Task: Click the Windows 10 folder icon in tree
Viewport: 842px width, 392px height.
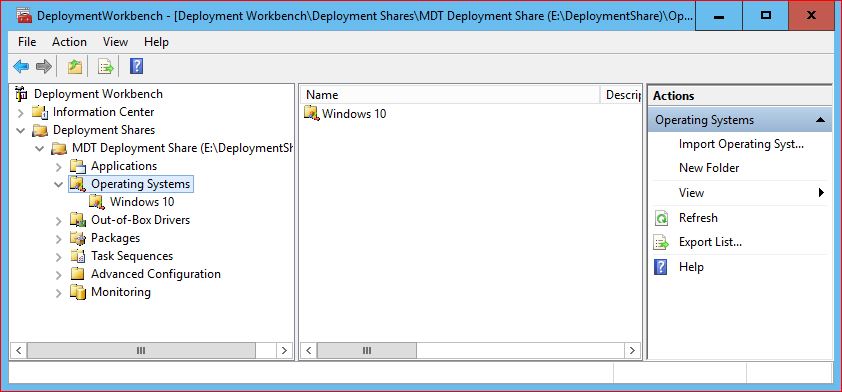Action: (97, 202)
